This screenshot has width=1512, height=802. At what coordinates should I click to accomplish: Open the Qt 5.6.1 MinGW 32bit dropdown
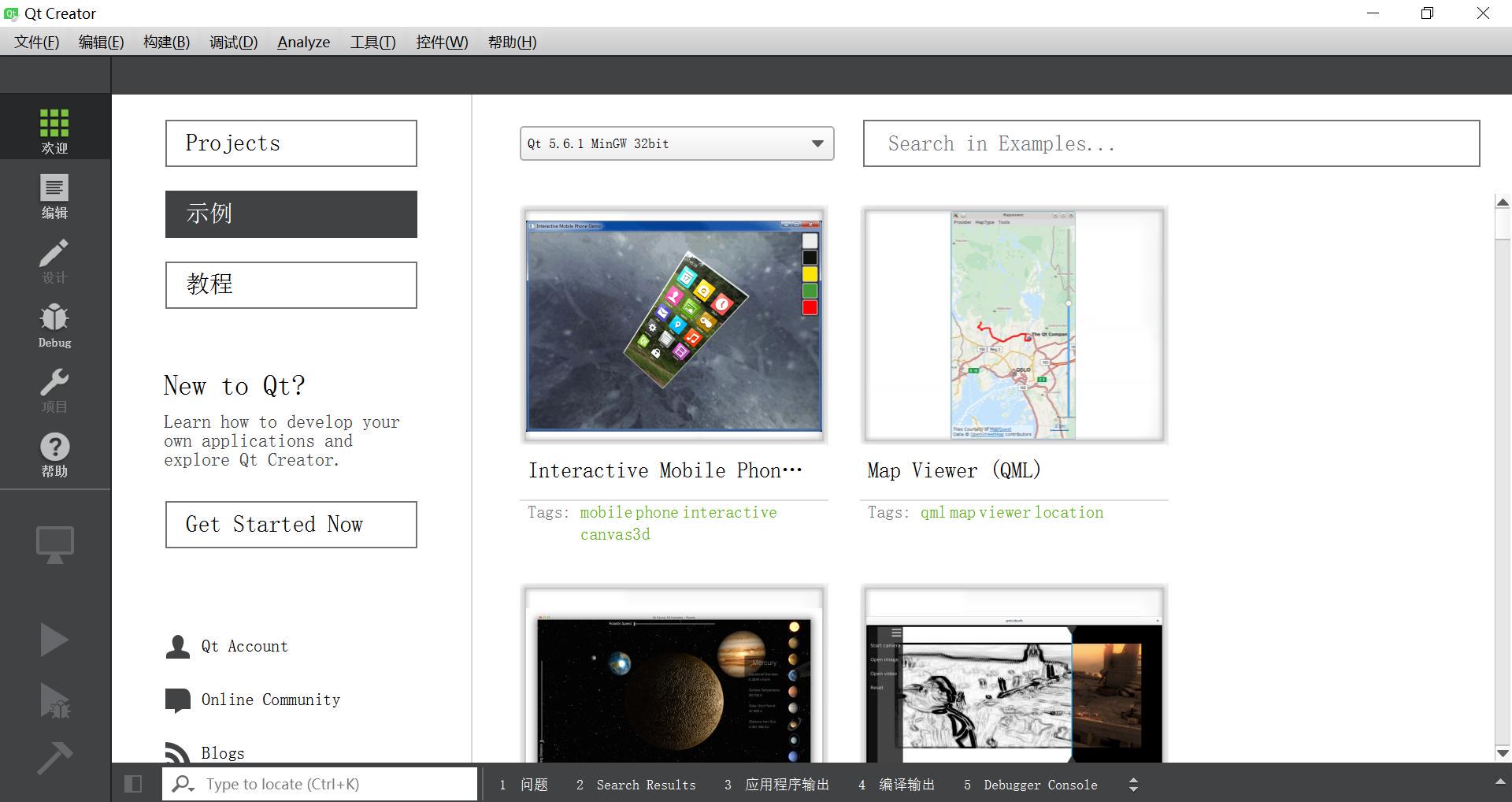tap(677, 143)
